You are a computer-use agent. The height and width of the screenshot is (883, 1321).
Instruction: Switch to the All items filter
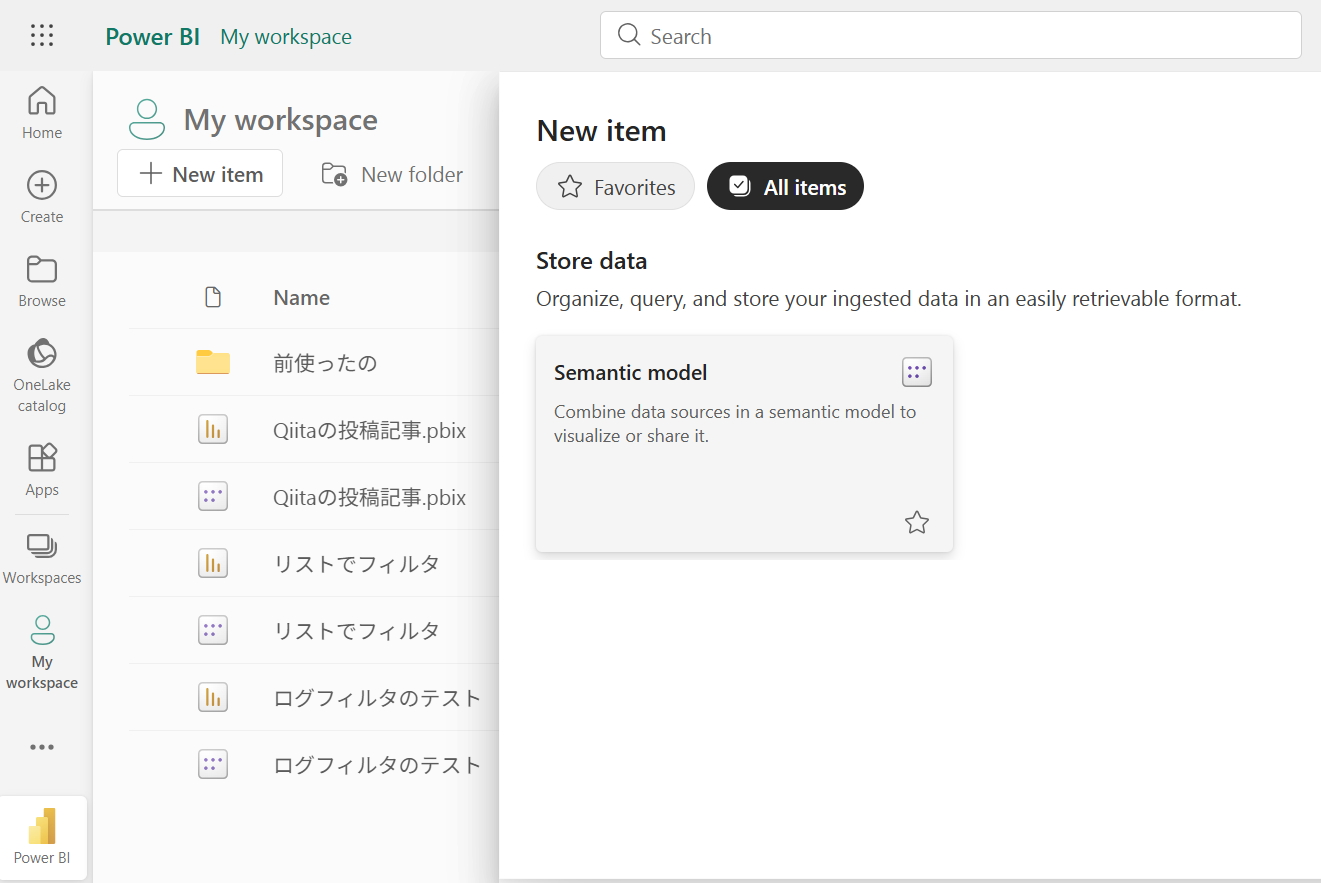(785, 187)
